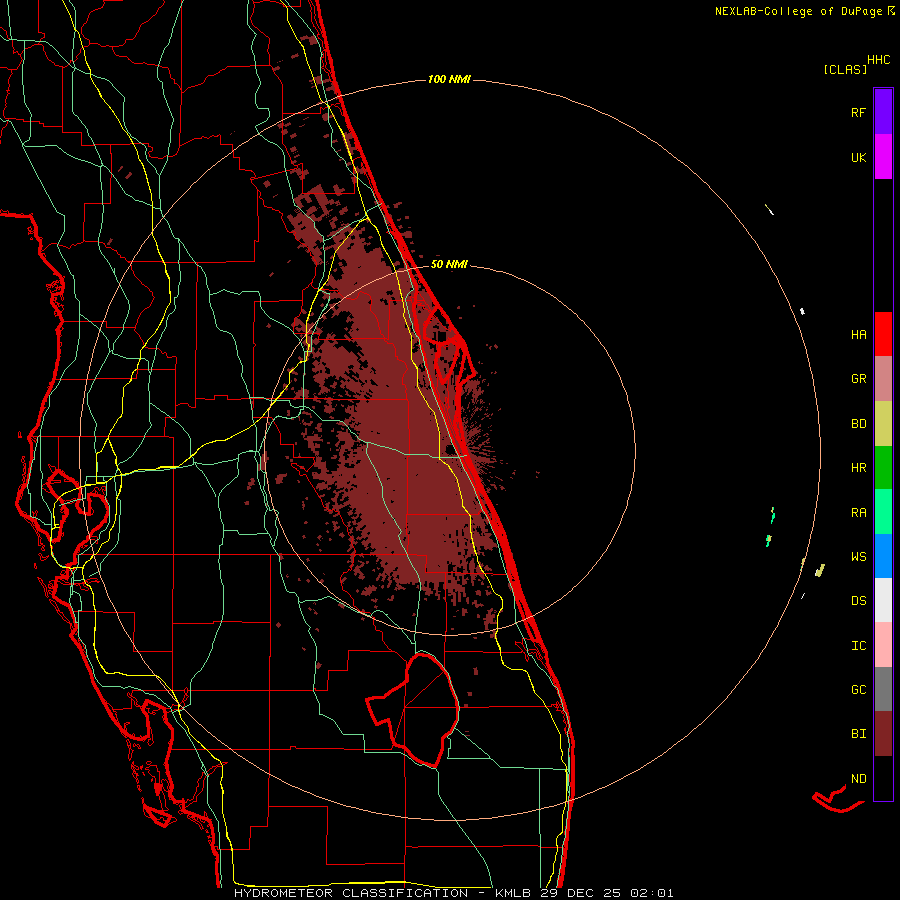
Task: Click the GC gray legend swatch
Action: 883,689
